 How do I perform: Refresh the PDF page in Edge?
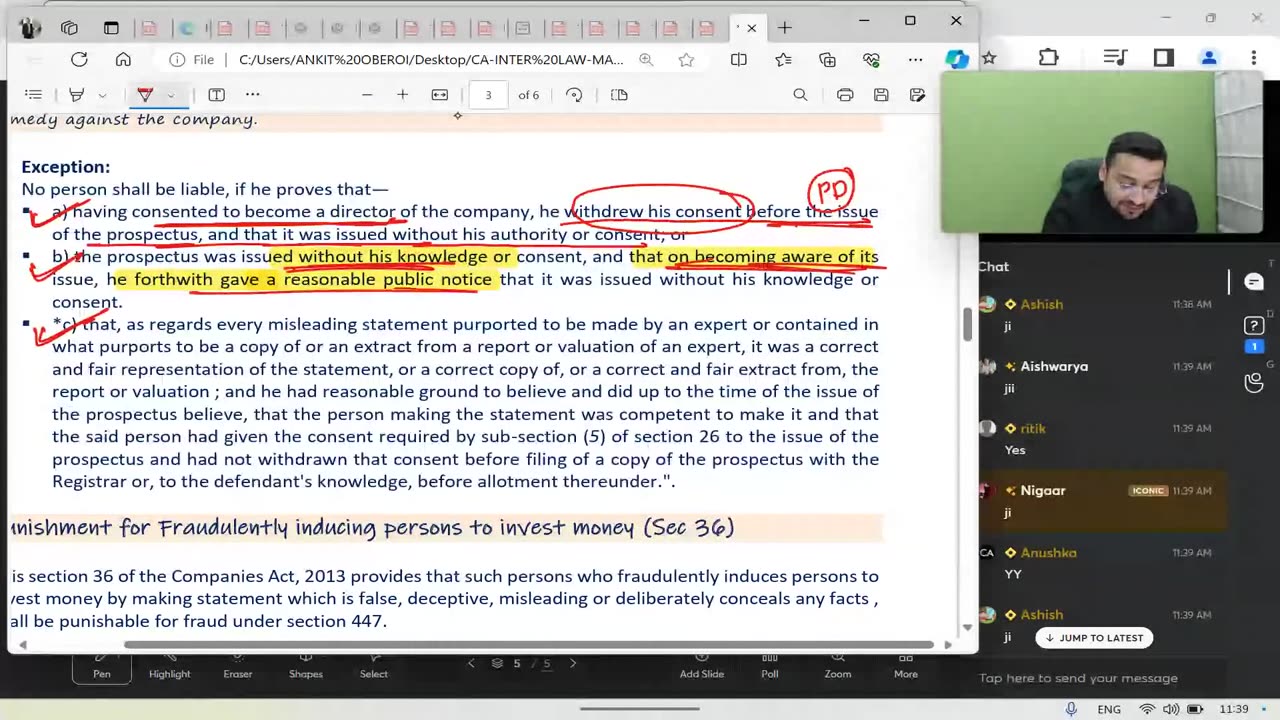pyautogui.click(x=79, y=60)
